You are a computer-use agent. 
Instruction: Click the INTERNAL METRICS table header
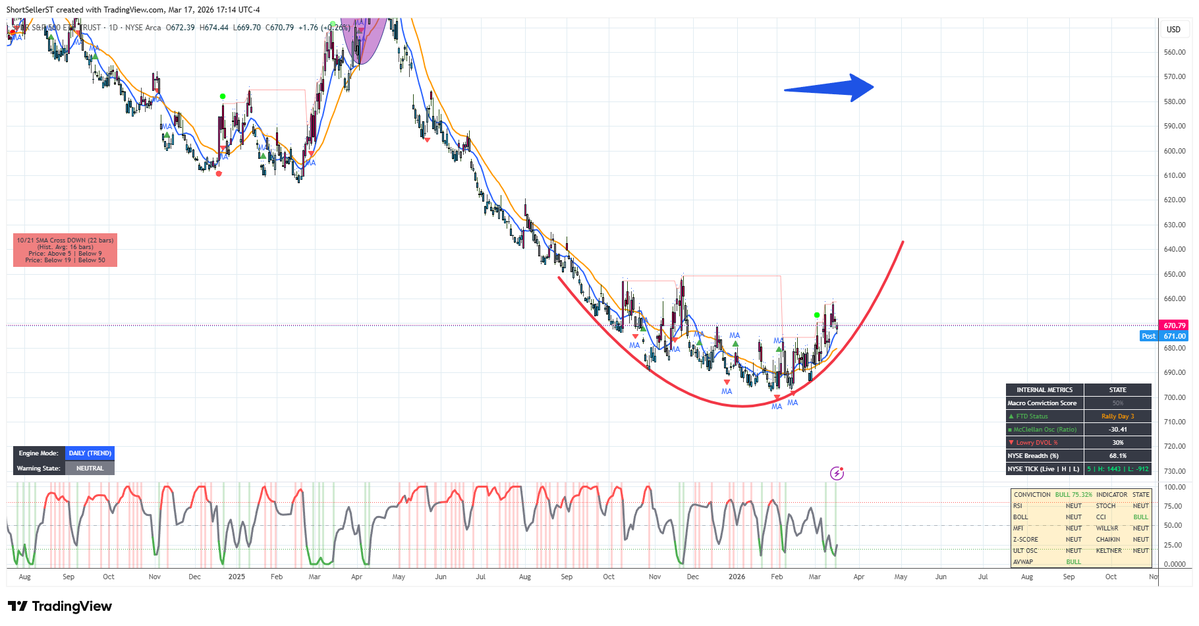pos(1045,390)
